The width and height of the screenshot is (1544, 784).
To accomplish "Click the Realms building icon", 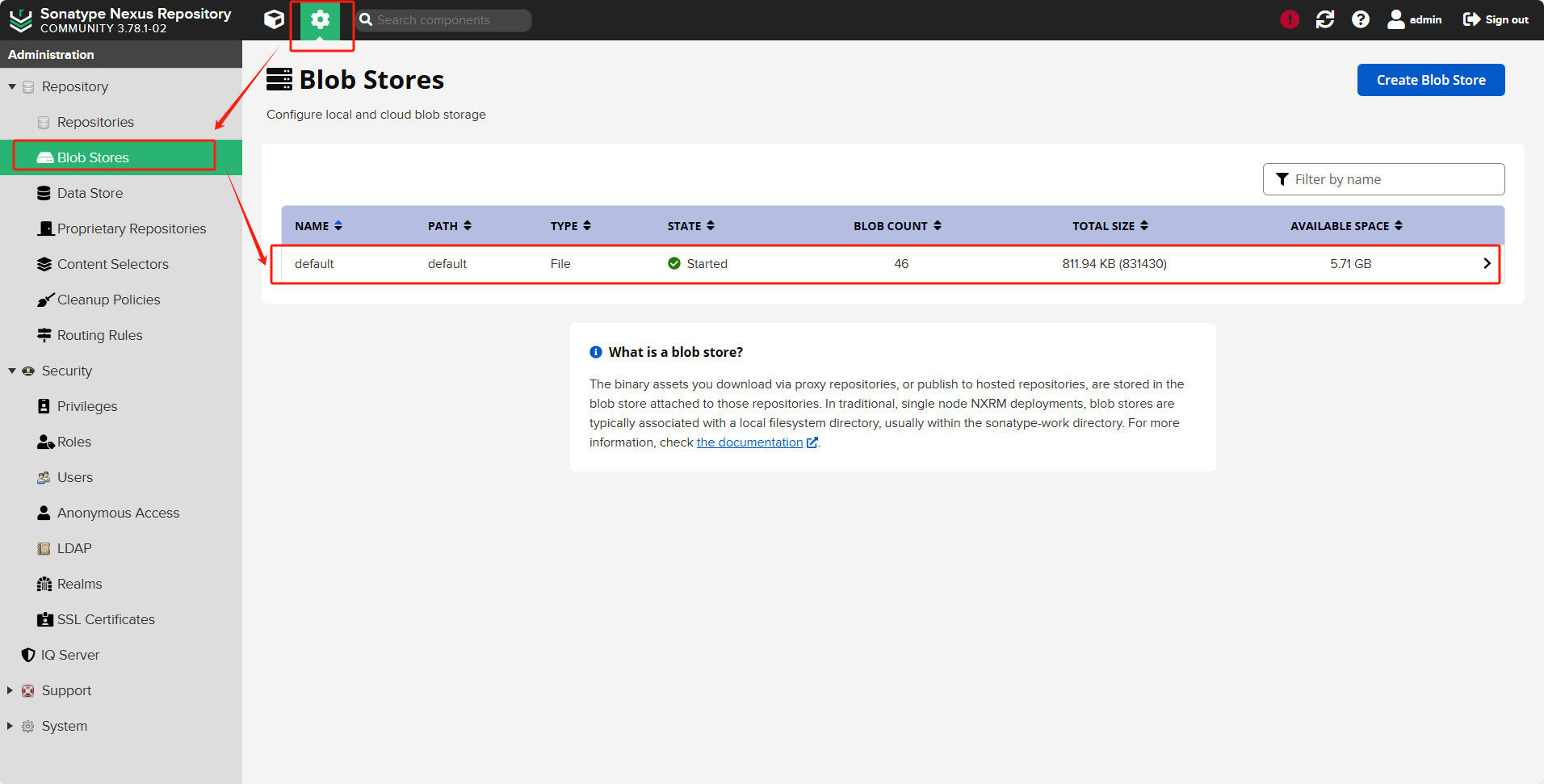I will pyautogui.click(x=44, y=584).
